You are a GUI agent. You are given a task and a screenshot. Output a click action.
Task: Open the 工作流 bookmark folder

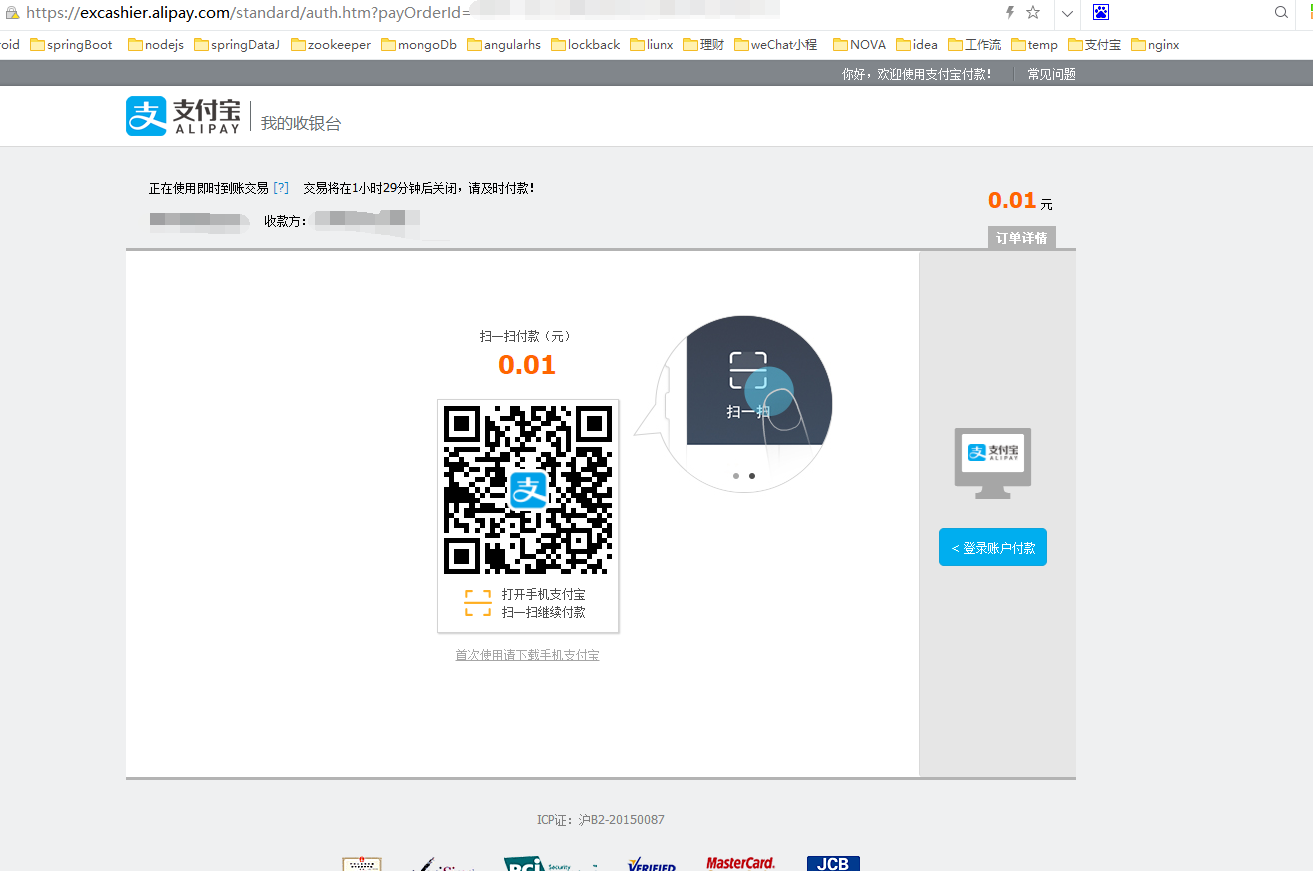coord(975,45)
